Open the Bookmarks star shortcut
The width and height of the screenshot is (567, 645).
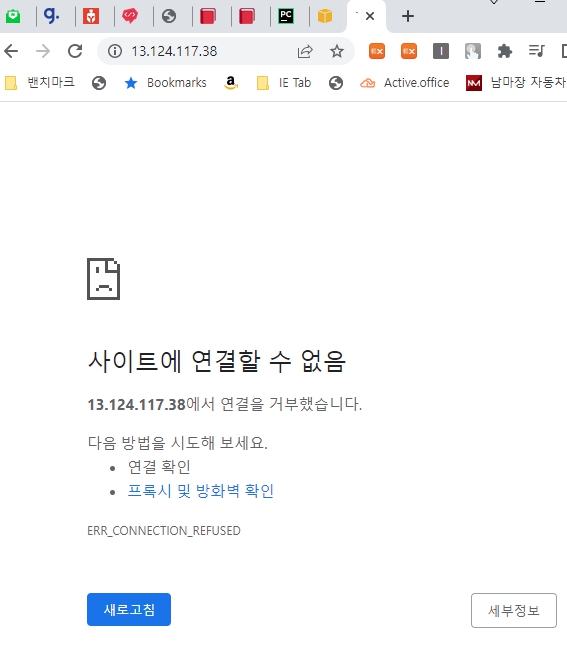coord(165,83)
